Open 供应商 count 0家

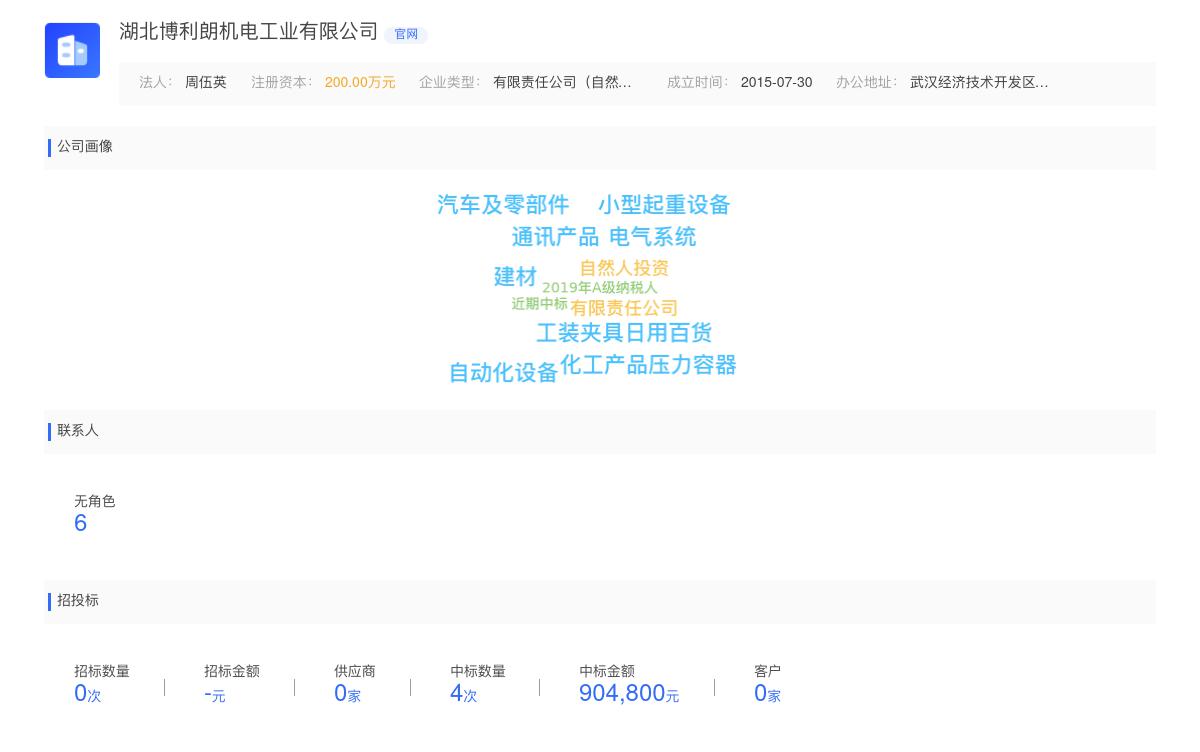347,694
